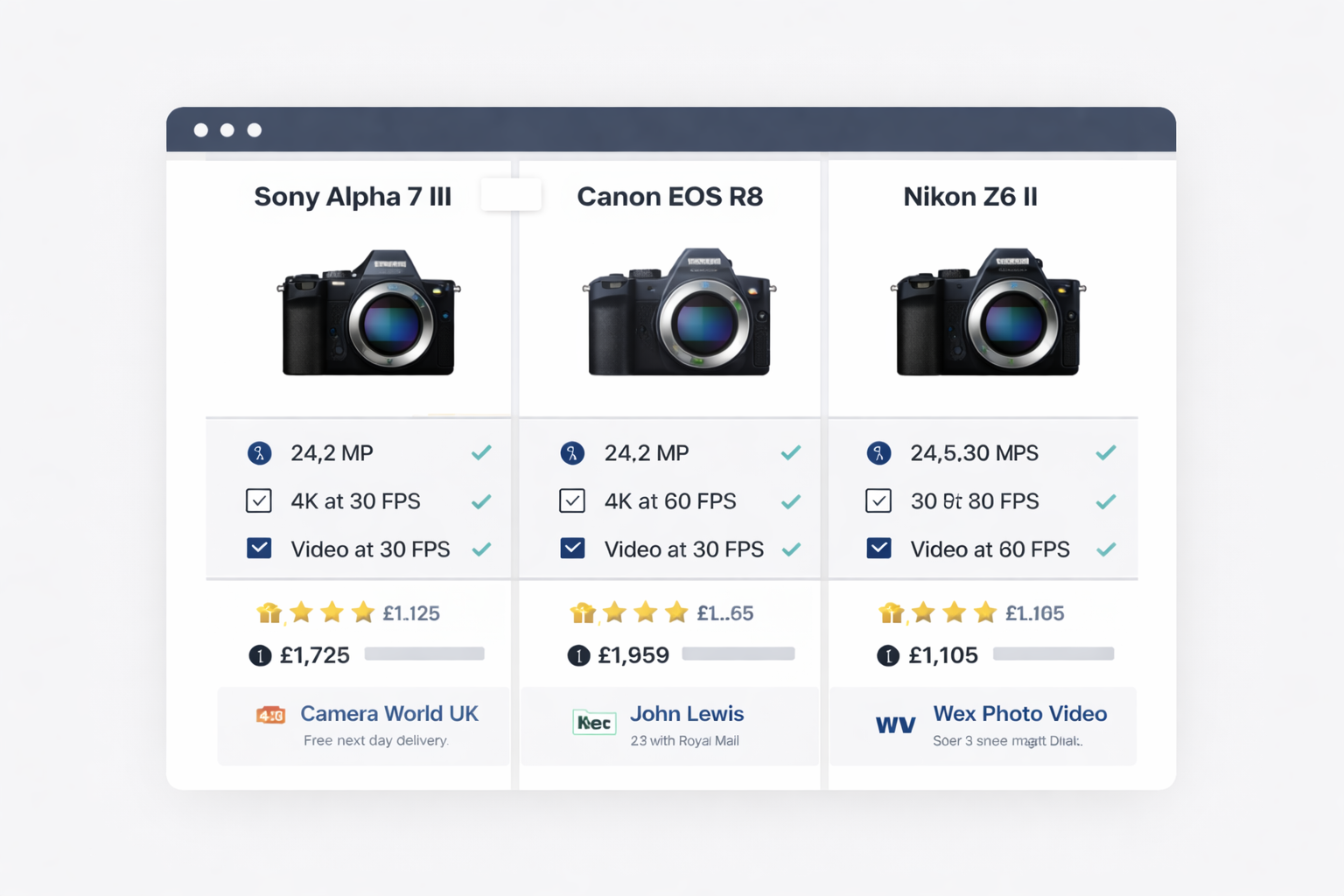Toggle the Video at 60 FPS checkbox for Nikon
Image resolution: width=1344 pixels, height=896 pixels.
tap(878, 548)
